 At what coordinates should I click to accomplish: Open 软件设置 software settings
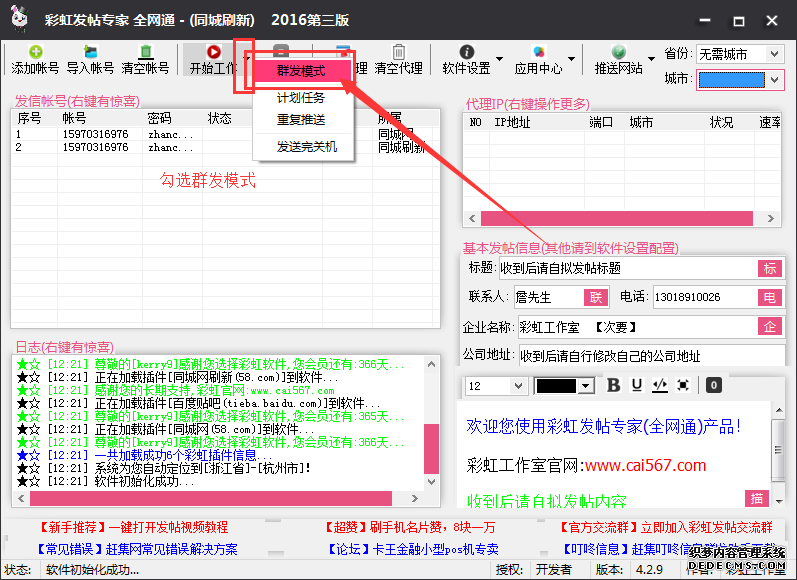[x=467, y=59]
